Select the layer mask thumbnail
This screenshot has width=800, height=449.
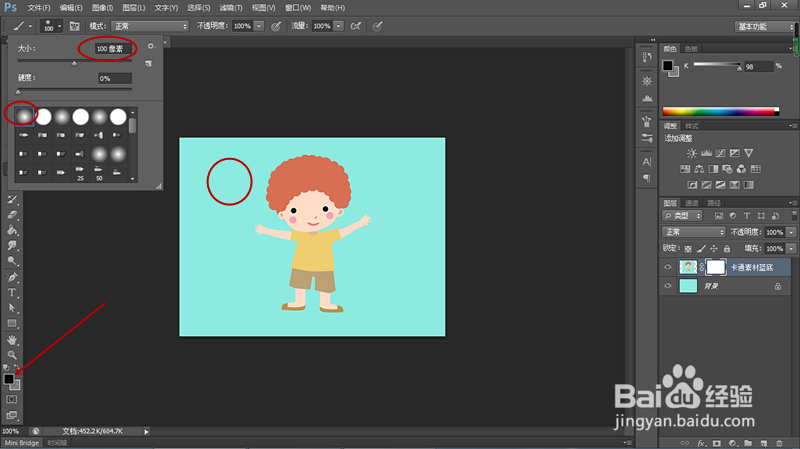715,267
